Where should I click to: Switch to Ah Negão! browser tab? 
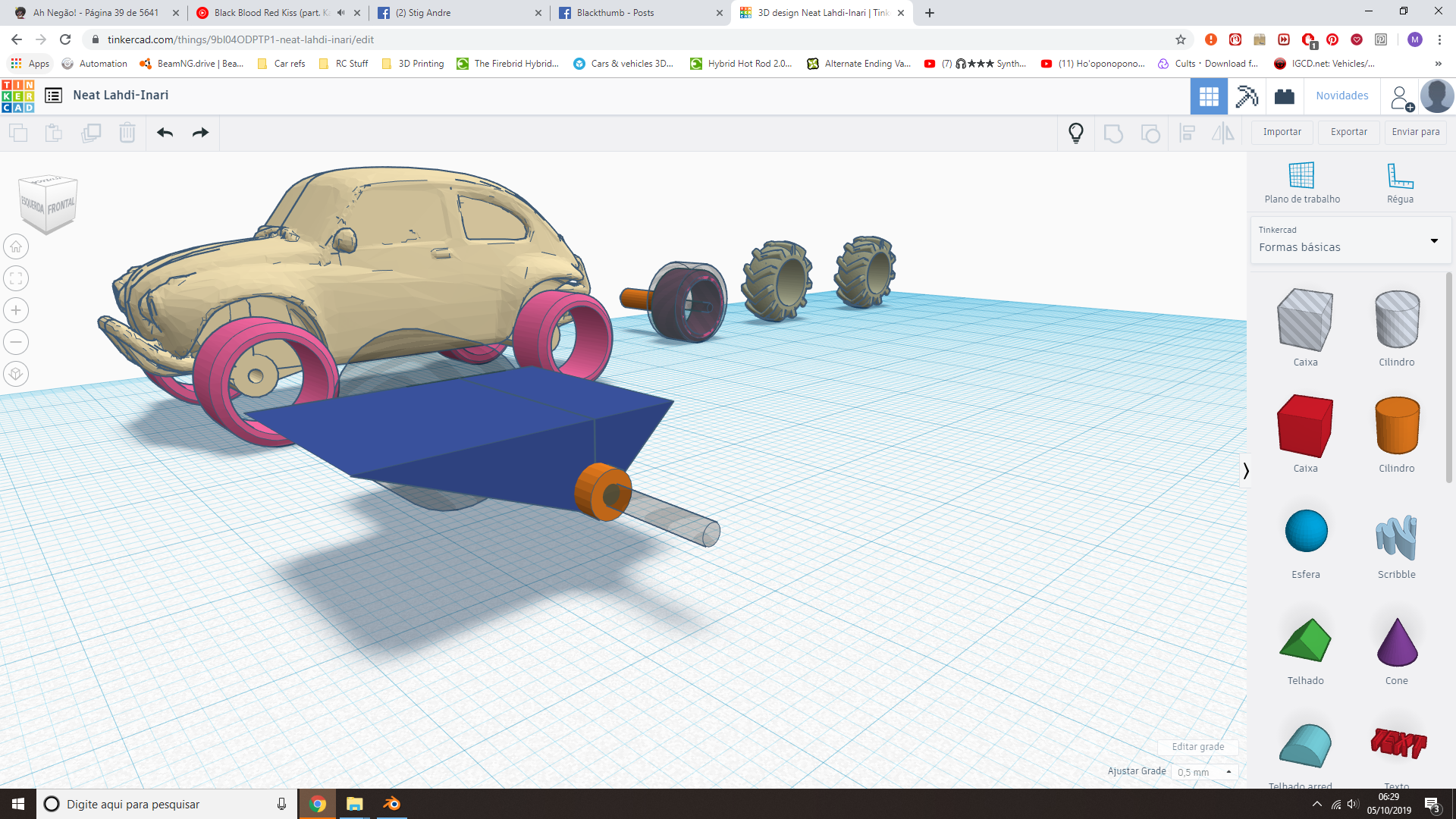(x=96, y=13)
